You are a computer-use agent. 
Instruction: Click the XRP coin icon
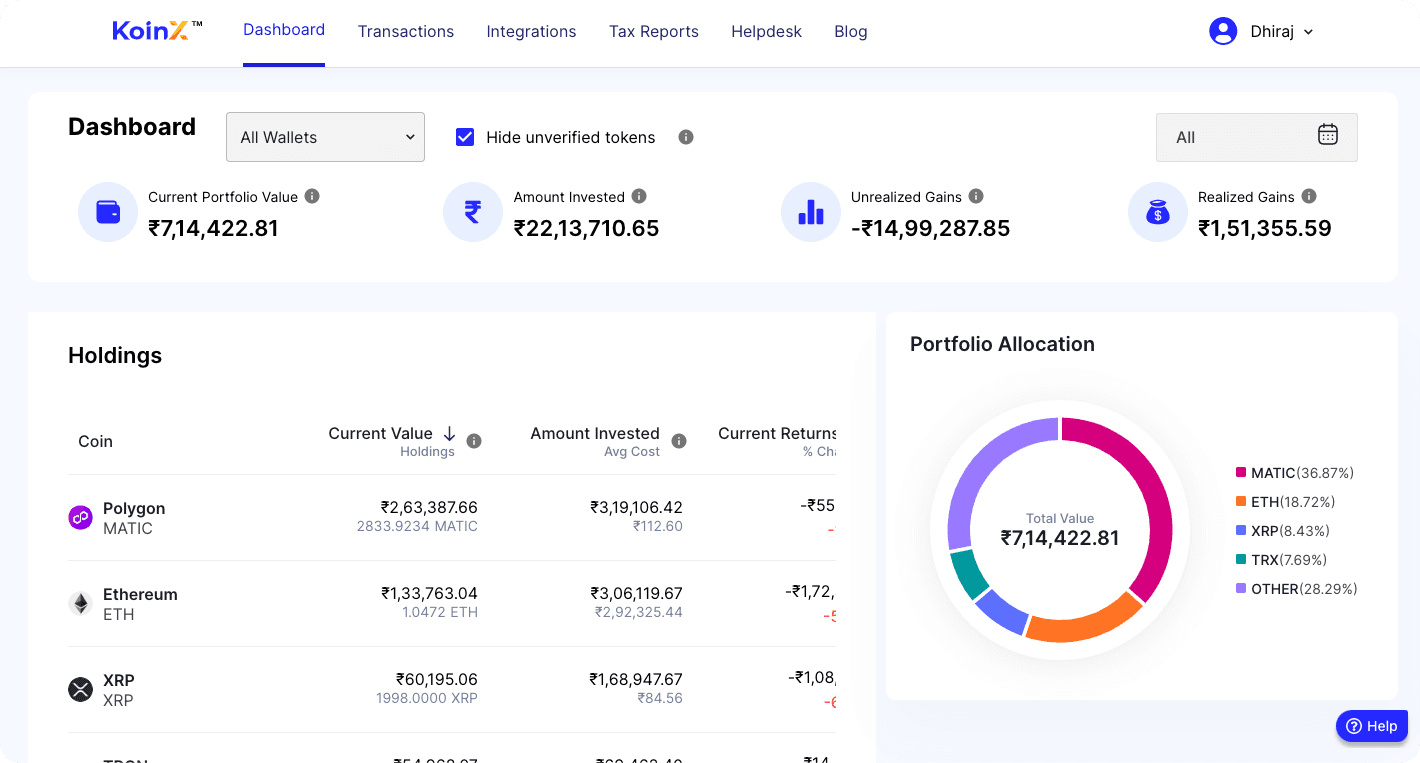point(80,690)
